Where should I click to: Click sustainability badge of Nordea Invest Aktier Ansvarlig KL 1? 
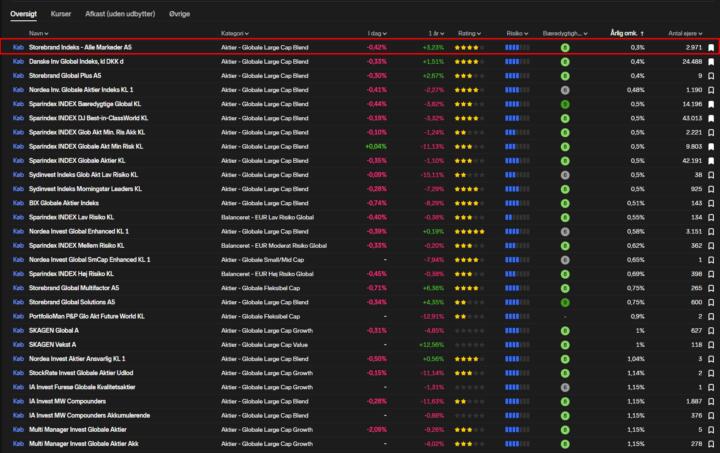click(565, 359)
